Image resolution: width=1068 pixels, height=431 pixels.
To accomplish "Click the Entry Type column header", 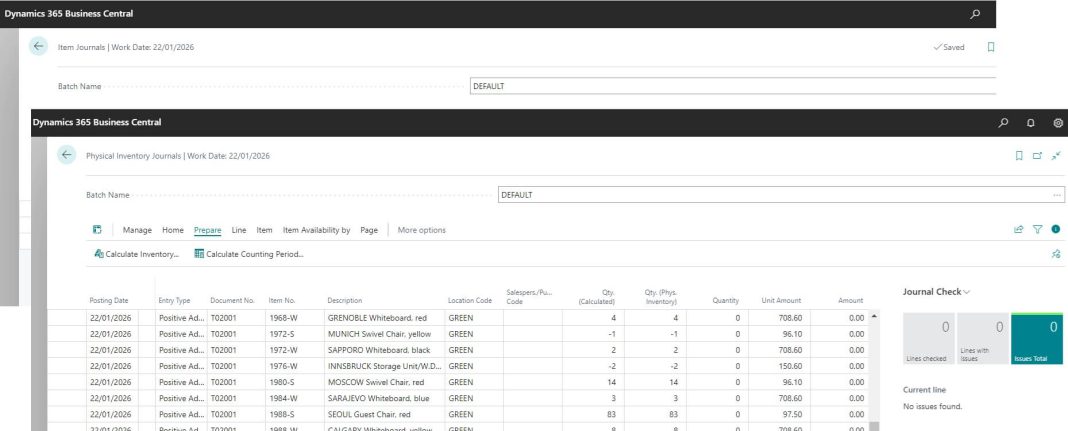I will [174, 300].
